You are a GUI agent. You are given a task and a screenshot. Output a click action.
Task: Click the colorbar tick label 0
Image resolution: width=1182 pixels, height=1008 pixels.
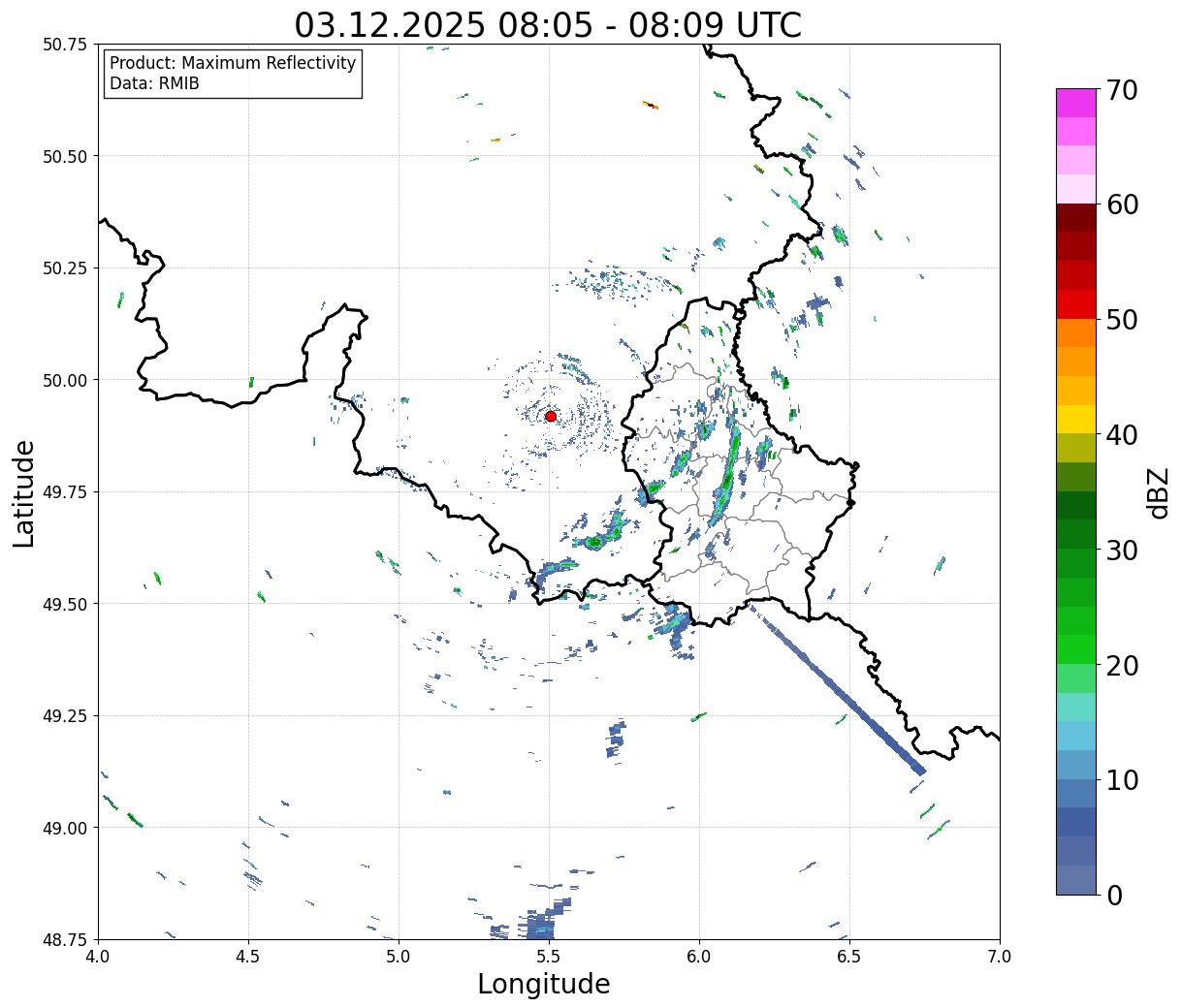coord(1114,895)
